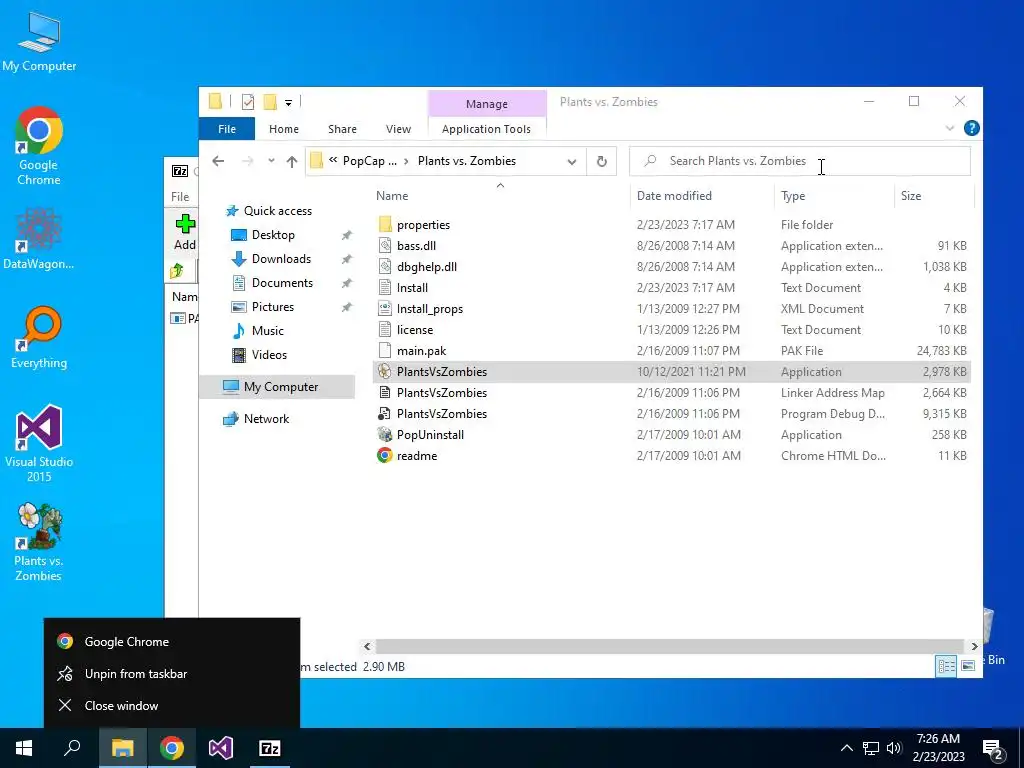Open the Home ribbon tab
The height and width of the screenshot is (768, 1024).
click(x=283, y=129)
